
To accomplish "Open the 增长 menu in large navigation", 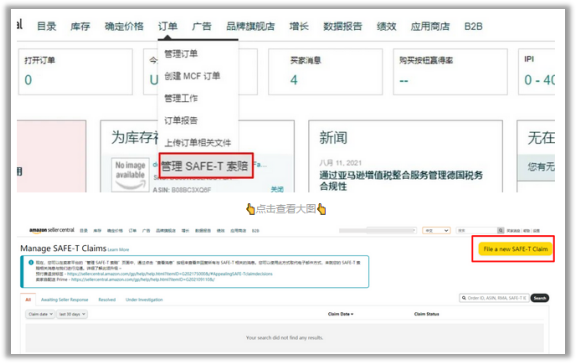I will pyautogui.click(x=298, y=26).
